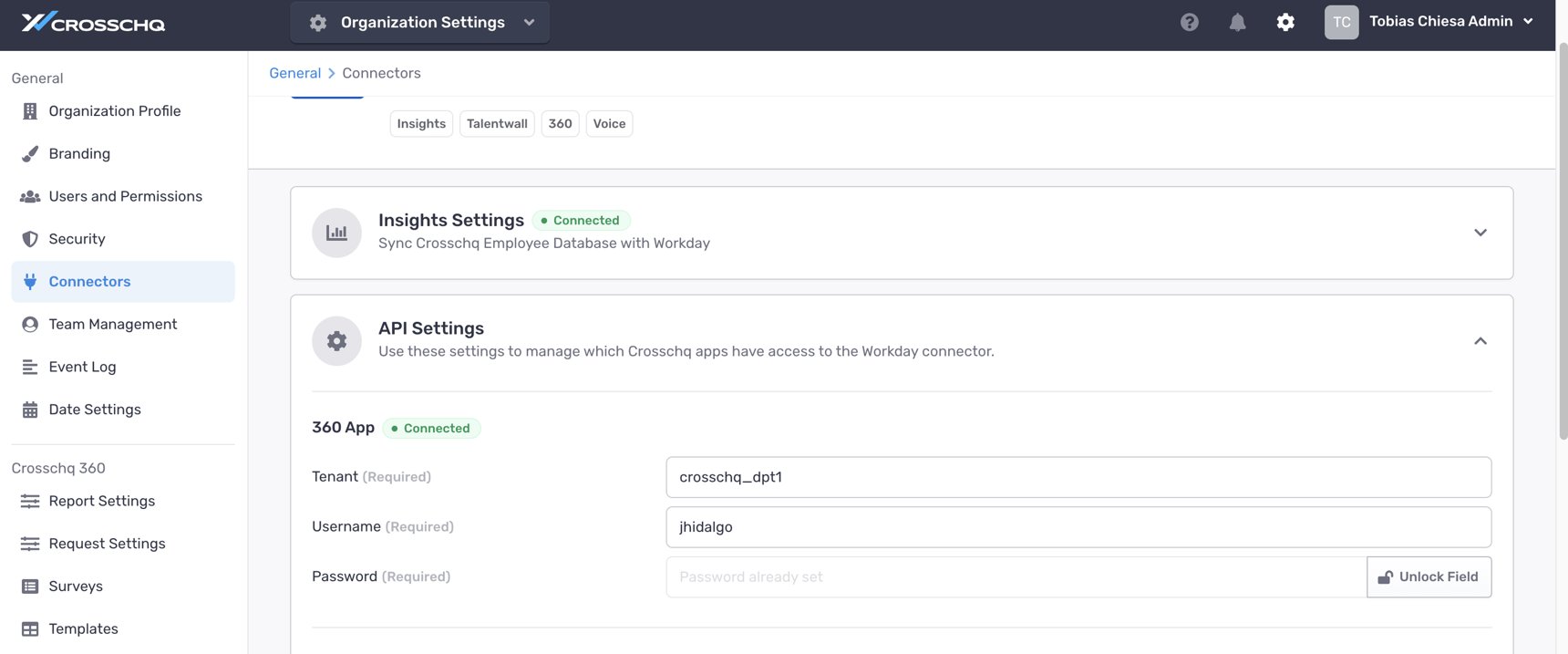1568x654 pixels.
Task: Click the settings gear icon in header
Action: 1285,22
